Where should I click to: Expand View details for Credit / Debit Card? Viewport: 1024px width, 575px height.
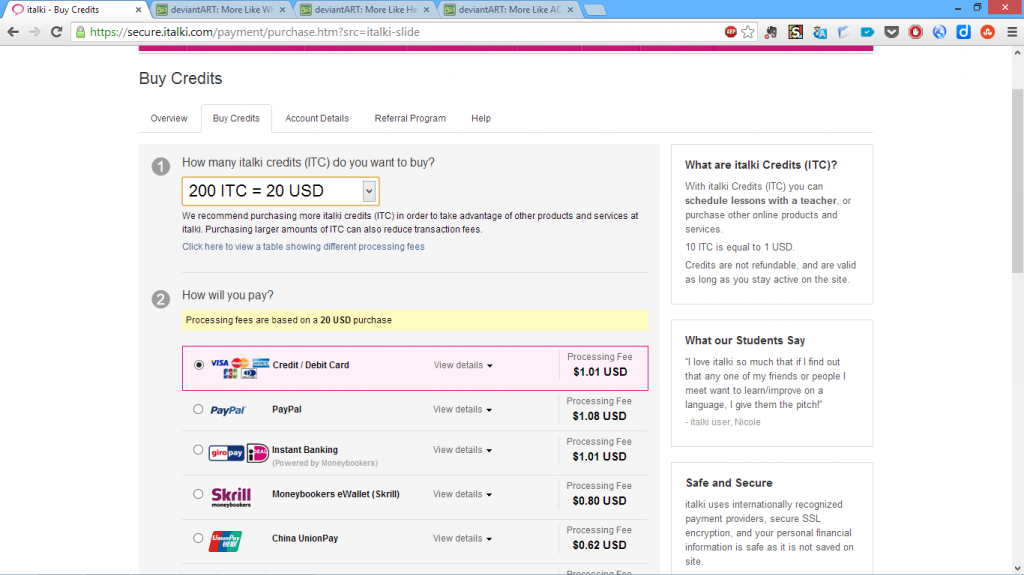463,365
